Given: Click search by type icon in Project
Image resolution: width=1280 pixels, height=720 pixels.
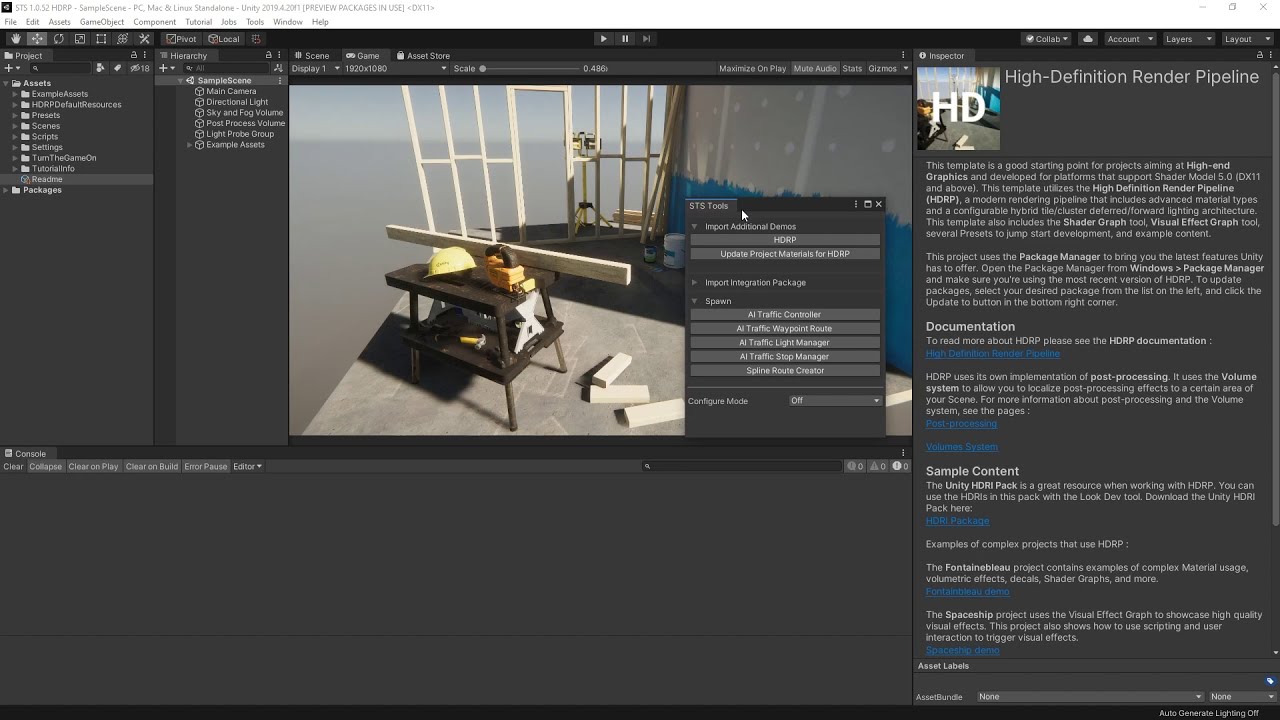Looking at the screenshot, I should [100, 68].
